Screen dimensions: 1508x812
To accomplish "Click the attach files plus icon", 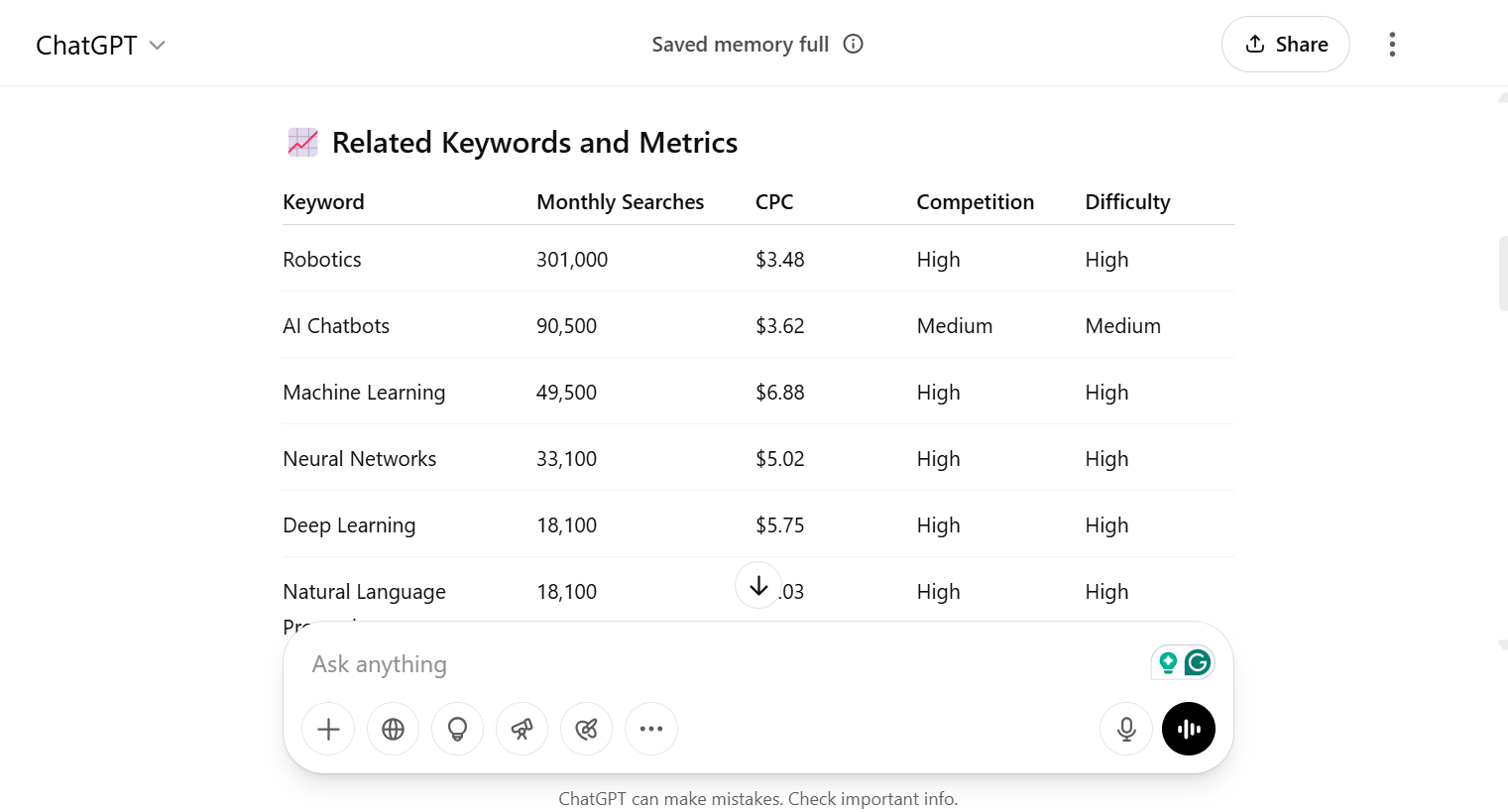I will [x=327, y=729].
